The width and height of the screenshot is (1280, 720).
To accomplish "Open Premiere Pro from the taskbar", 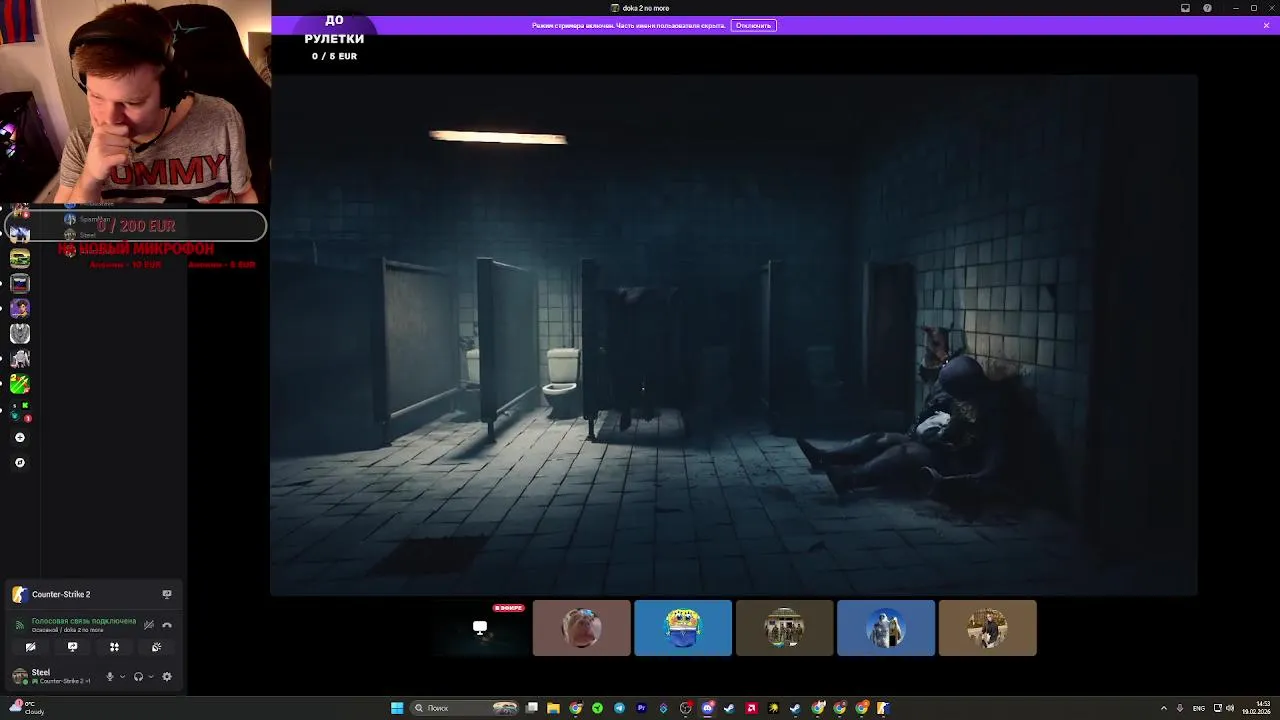I will click(641, 708).
